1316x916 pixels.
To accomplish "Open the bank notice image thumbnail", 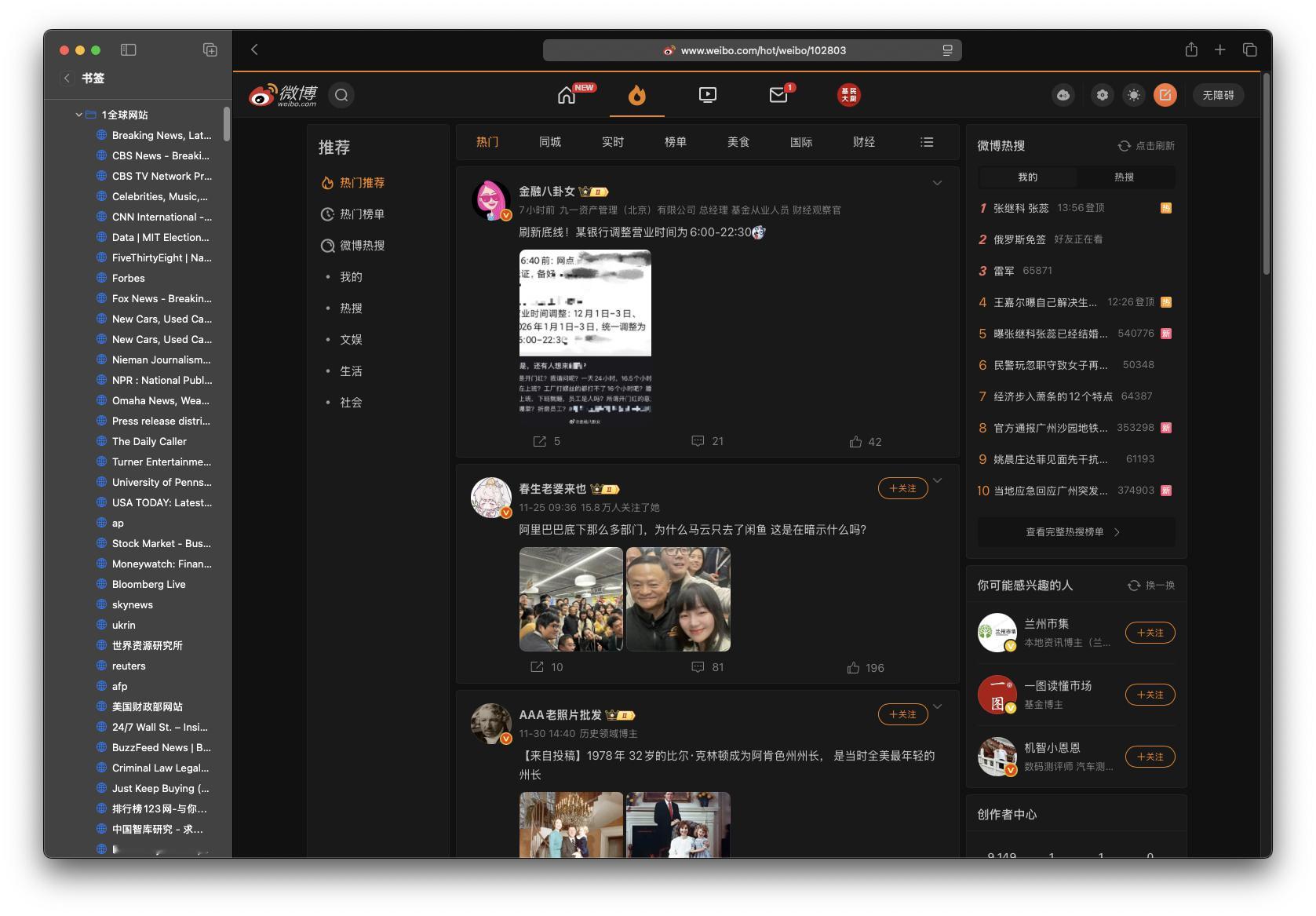I will [x=585, y=338].
